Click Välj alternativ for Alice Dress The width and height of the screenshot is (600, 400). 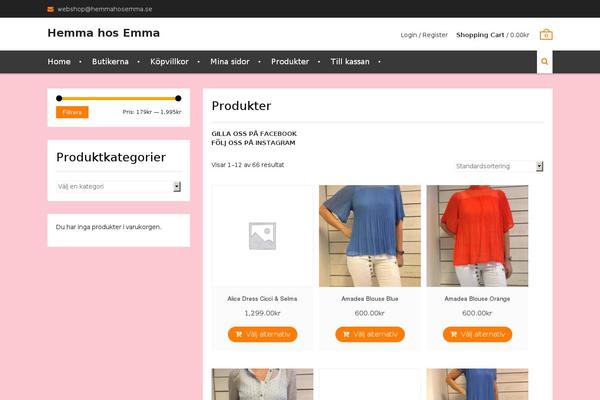262,334
